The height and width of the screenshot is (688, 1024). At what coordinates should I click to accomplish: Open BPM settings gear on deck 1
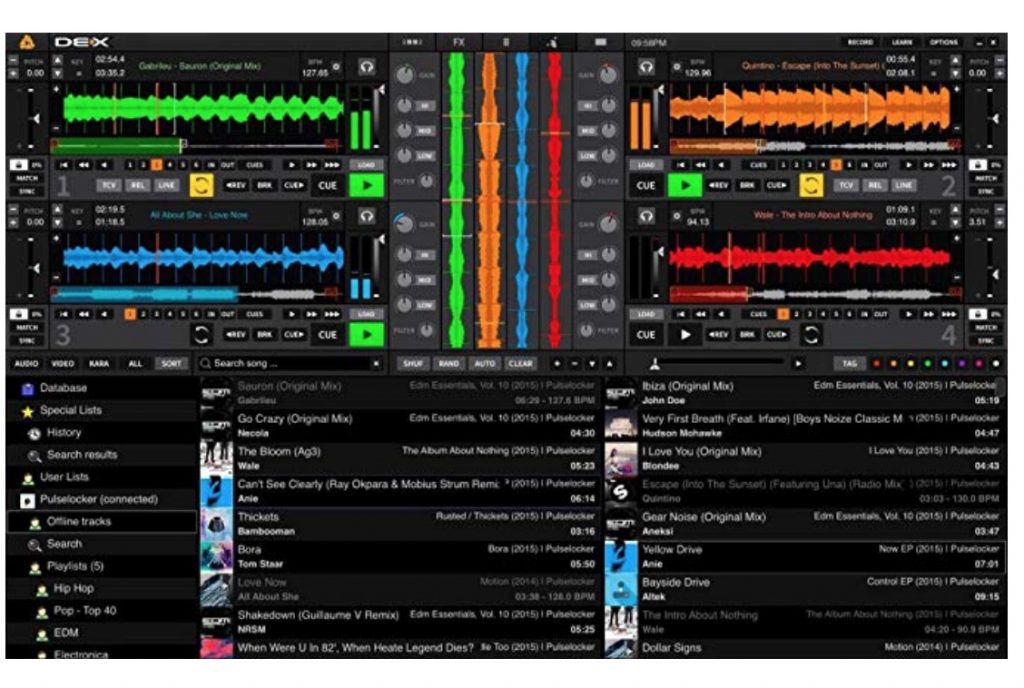[x=336, y=67]
